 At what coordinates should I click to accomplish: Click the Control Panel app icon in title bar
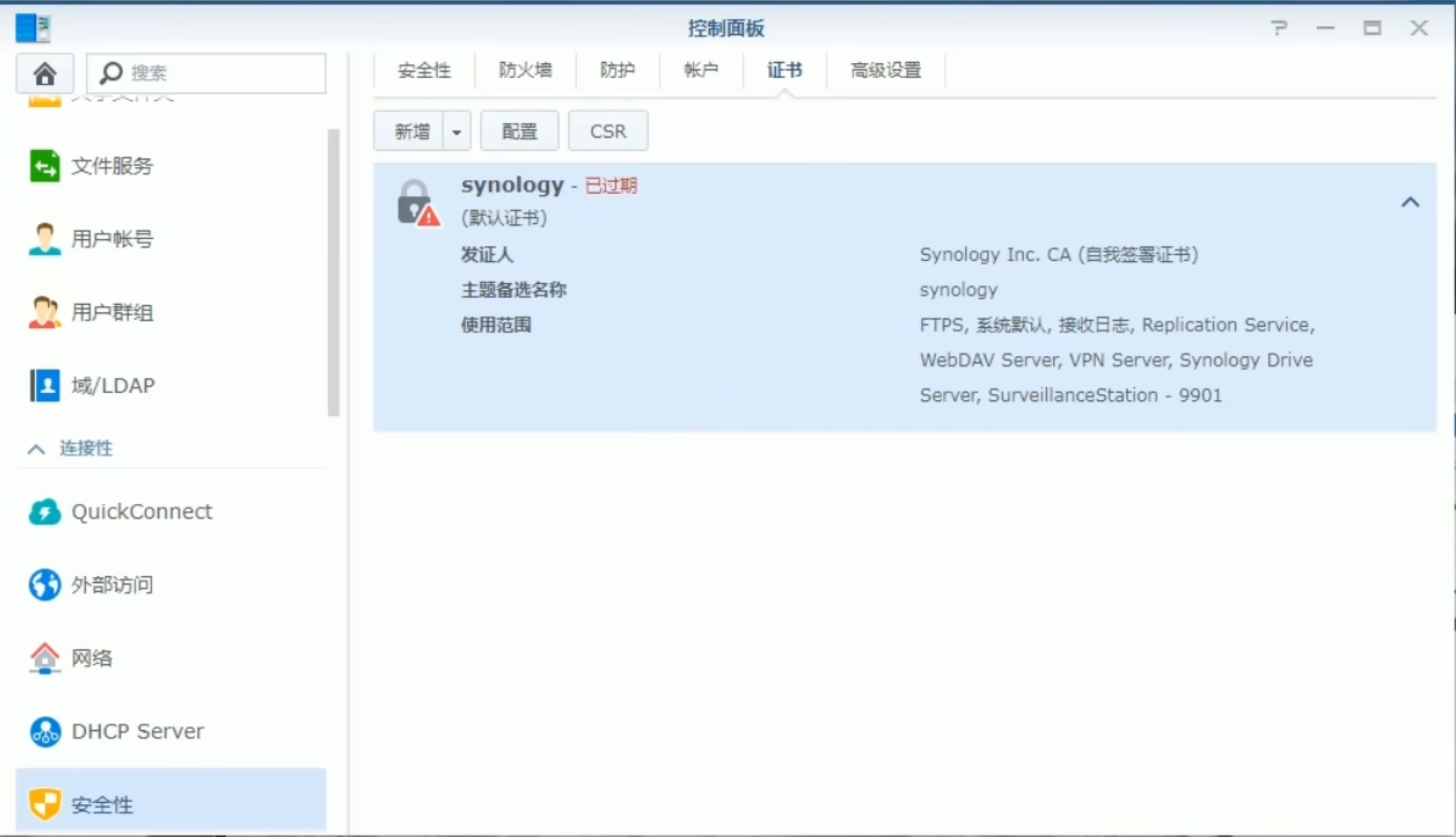[x=33, y=27]
